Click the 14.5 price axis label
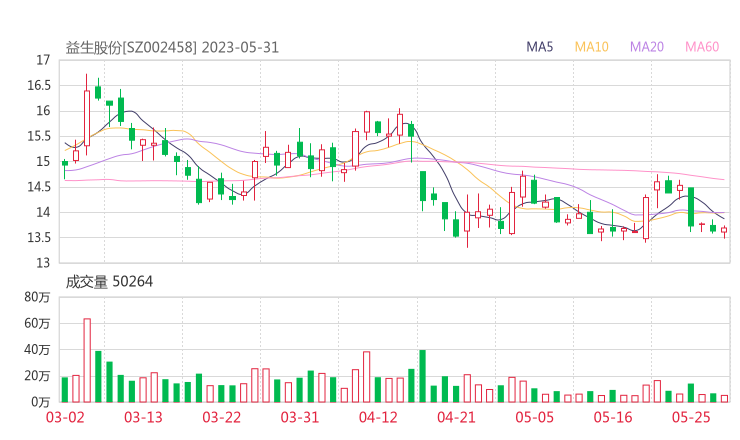The width and height of the screenshot is (740, 440). tap(39, 187)
